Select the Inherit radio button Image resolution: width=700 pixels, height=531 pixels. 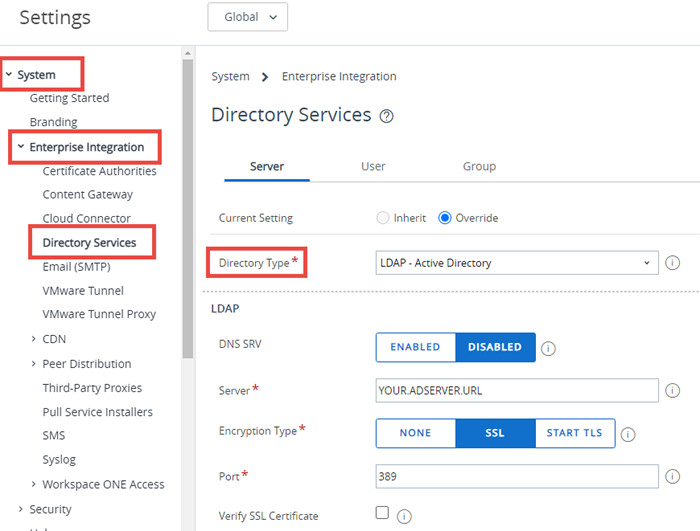[x=383, y=218]
